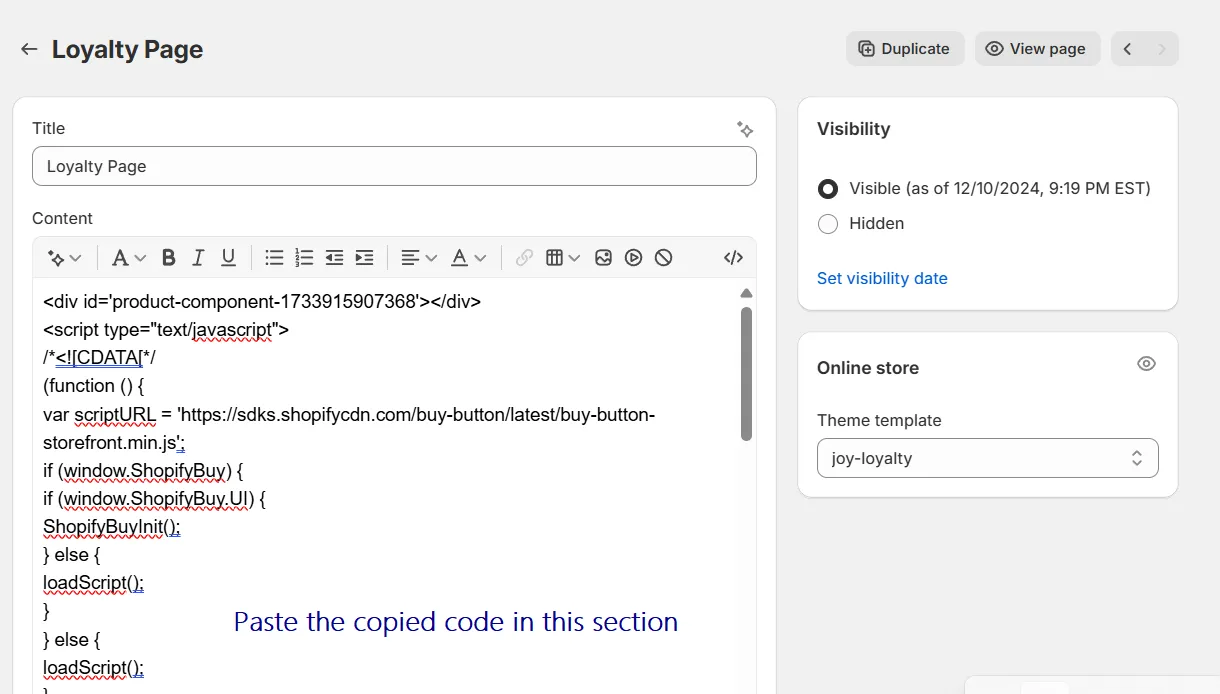Insert an image using the toolbar icon
The image size is (1220, 694).
click(x=603, y=258)
